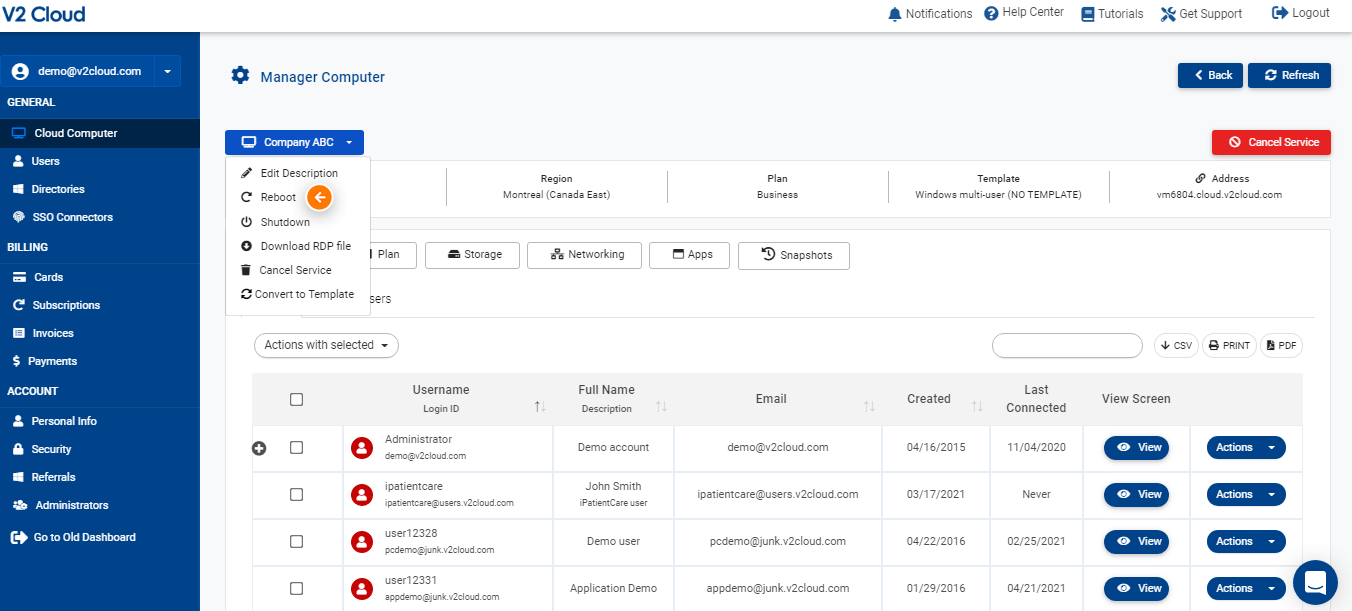Open the Snapshots tab button

click(x=794, y=255)
